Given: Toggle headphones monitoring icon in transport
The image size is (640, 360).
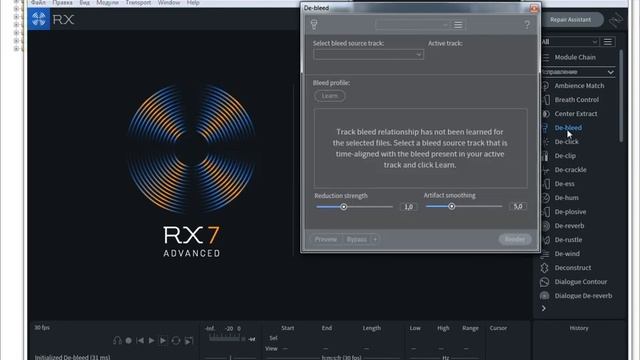Looking at the screenshot, I should coord(117,340).
